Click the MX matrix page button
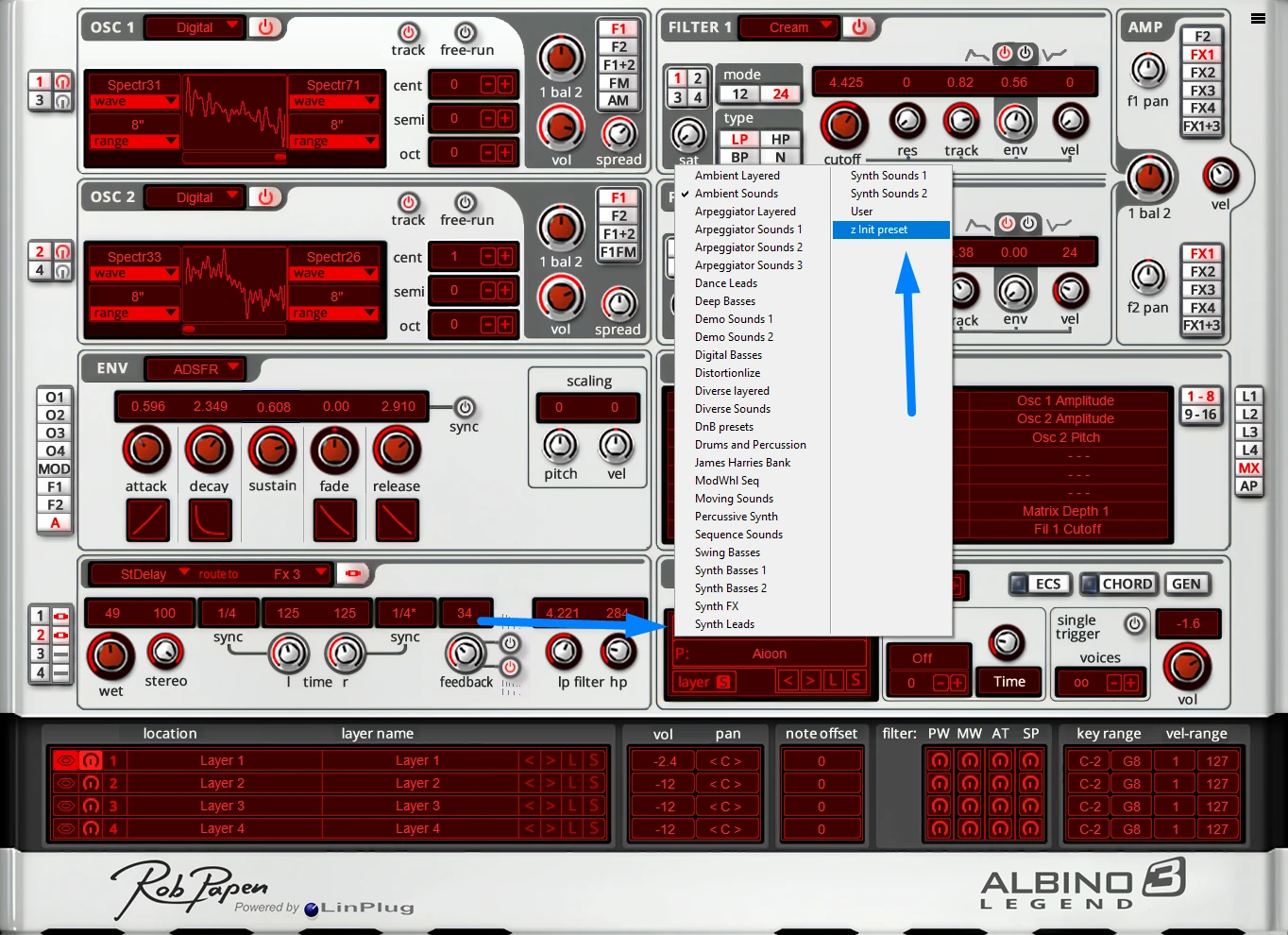 [1249, 467]
